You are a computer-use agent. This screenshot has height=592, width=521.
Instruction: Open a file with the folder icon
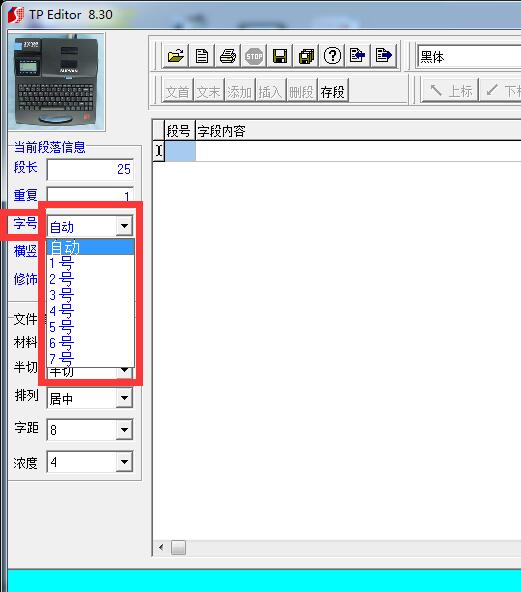coord(176,56)
